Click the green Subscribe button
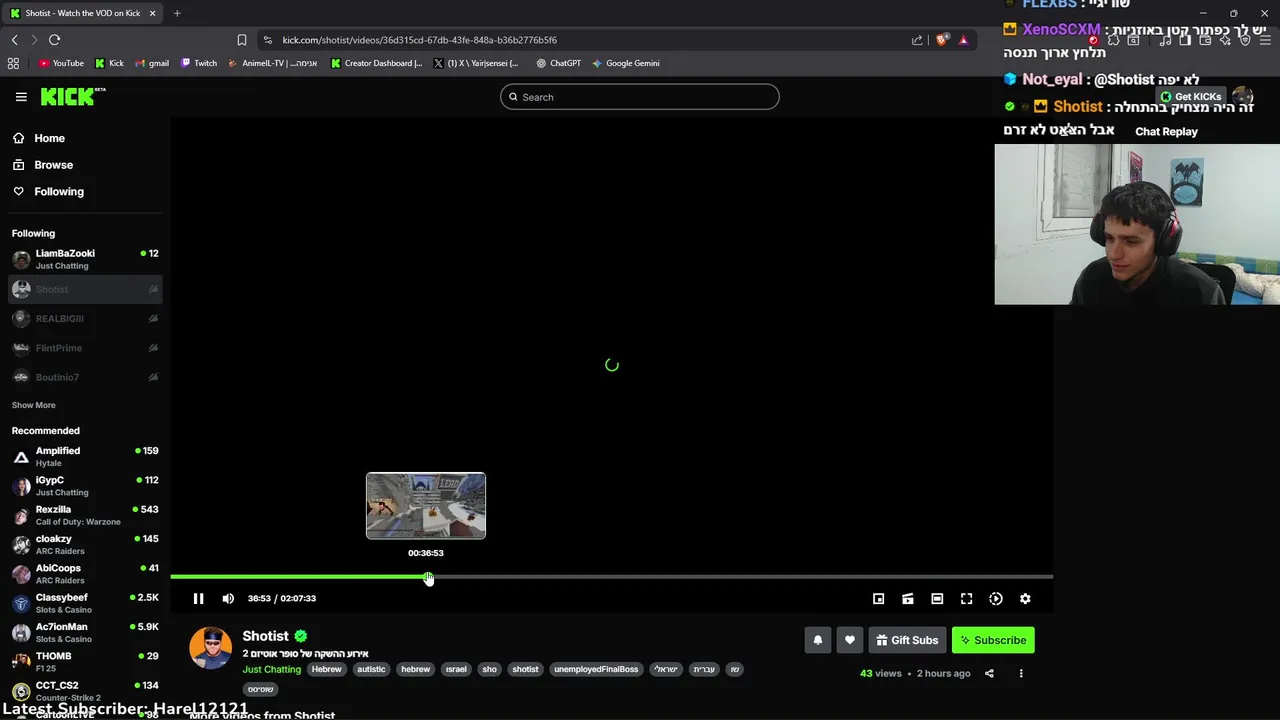 click(x=993, y=640)
